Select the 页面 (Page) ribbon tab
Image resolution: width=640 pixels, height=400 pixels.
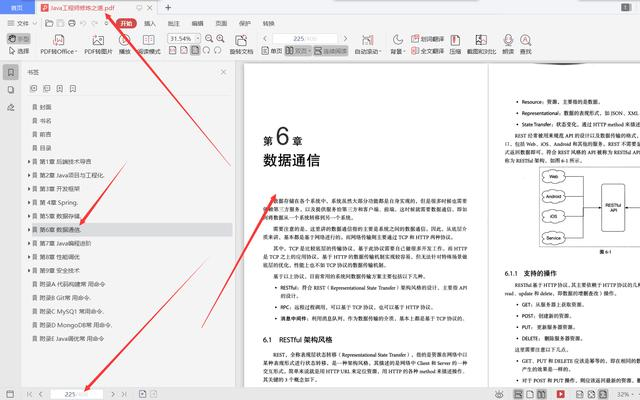click(x=221, y=23)
